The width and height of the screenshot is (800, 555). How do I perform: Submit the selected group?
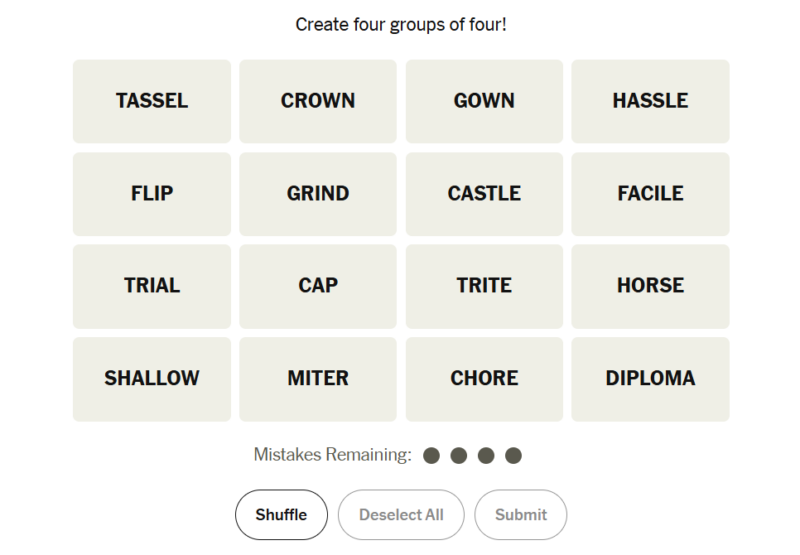coord(521,515)
